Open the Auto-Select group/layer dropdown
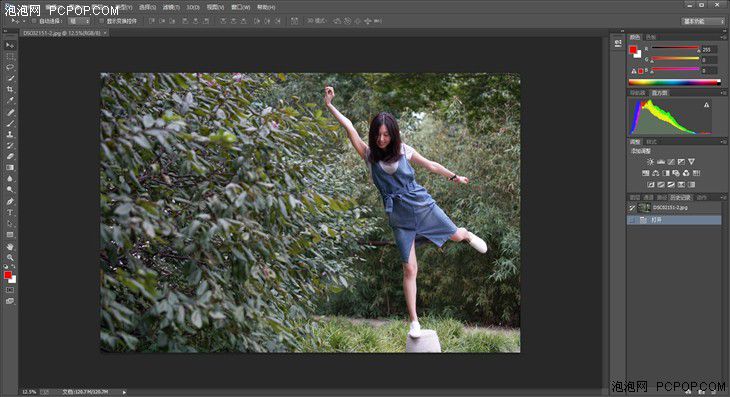The width and height of the screenshot is (730, 397). click(x=79, y=21)
